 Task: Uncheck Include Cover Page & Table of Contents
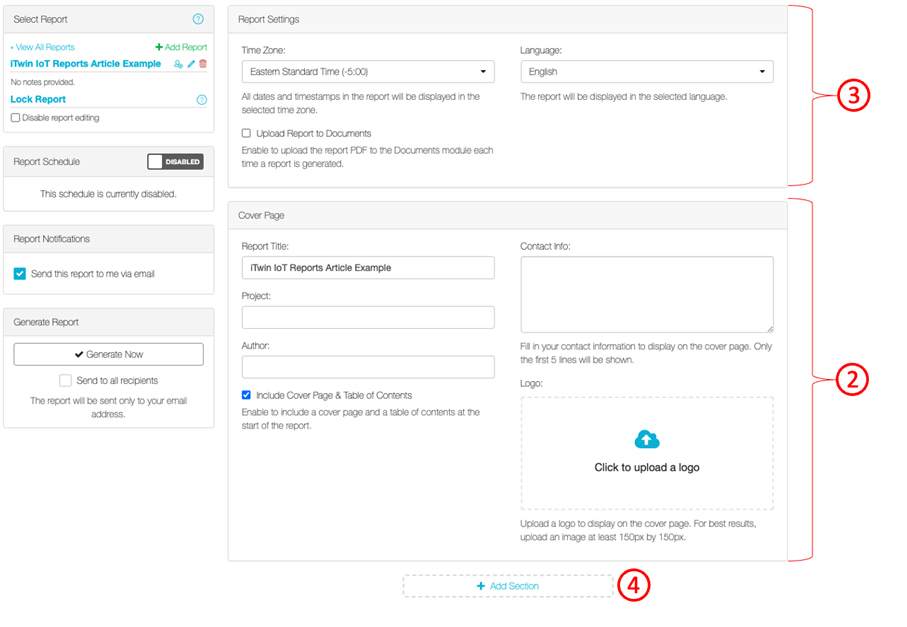(247, 395)
